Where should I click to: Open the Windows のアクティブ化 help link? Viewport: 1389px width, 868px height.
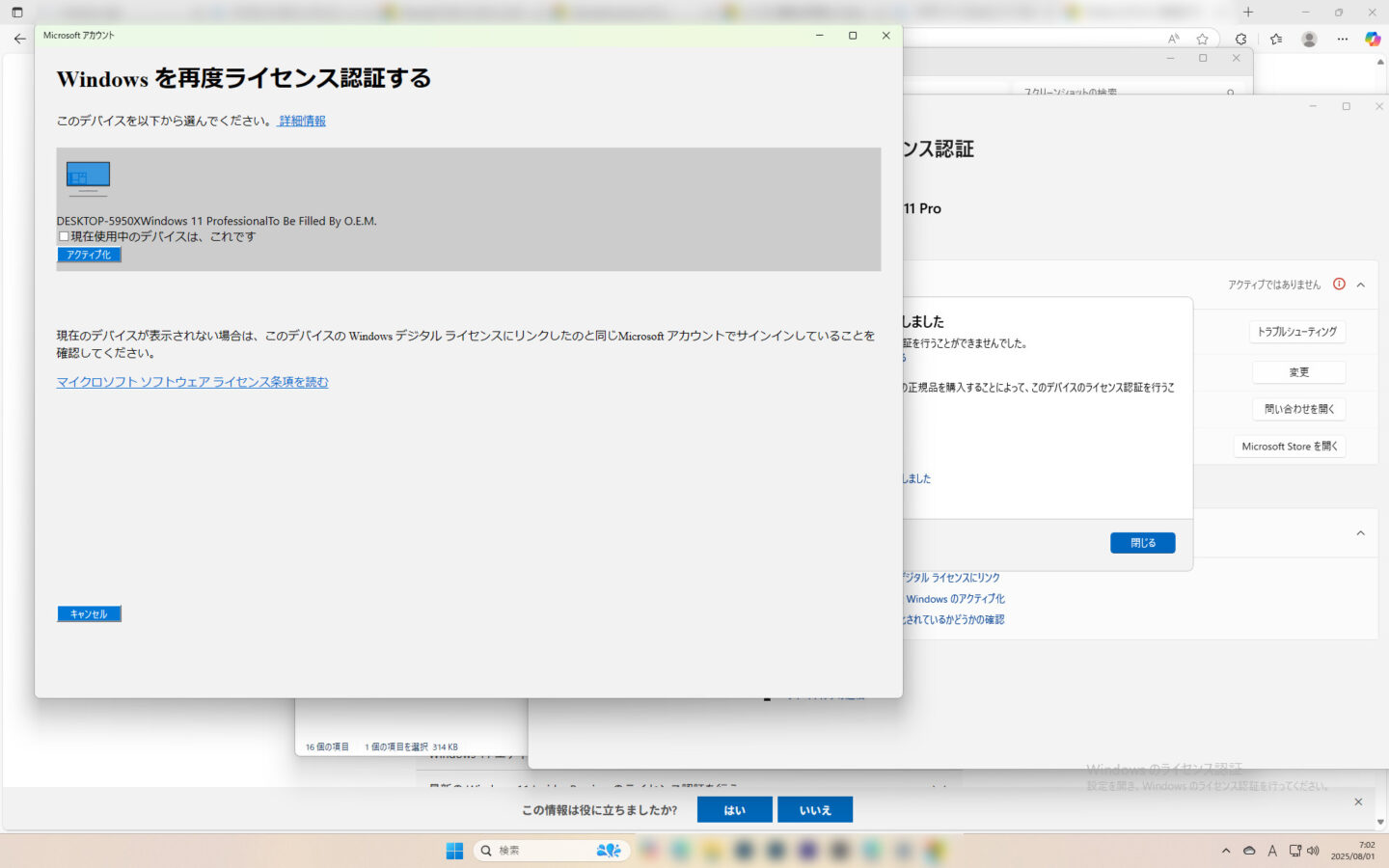point(955,599)
